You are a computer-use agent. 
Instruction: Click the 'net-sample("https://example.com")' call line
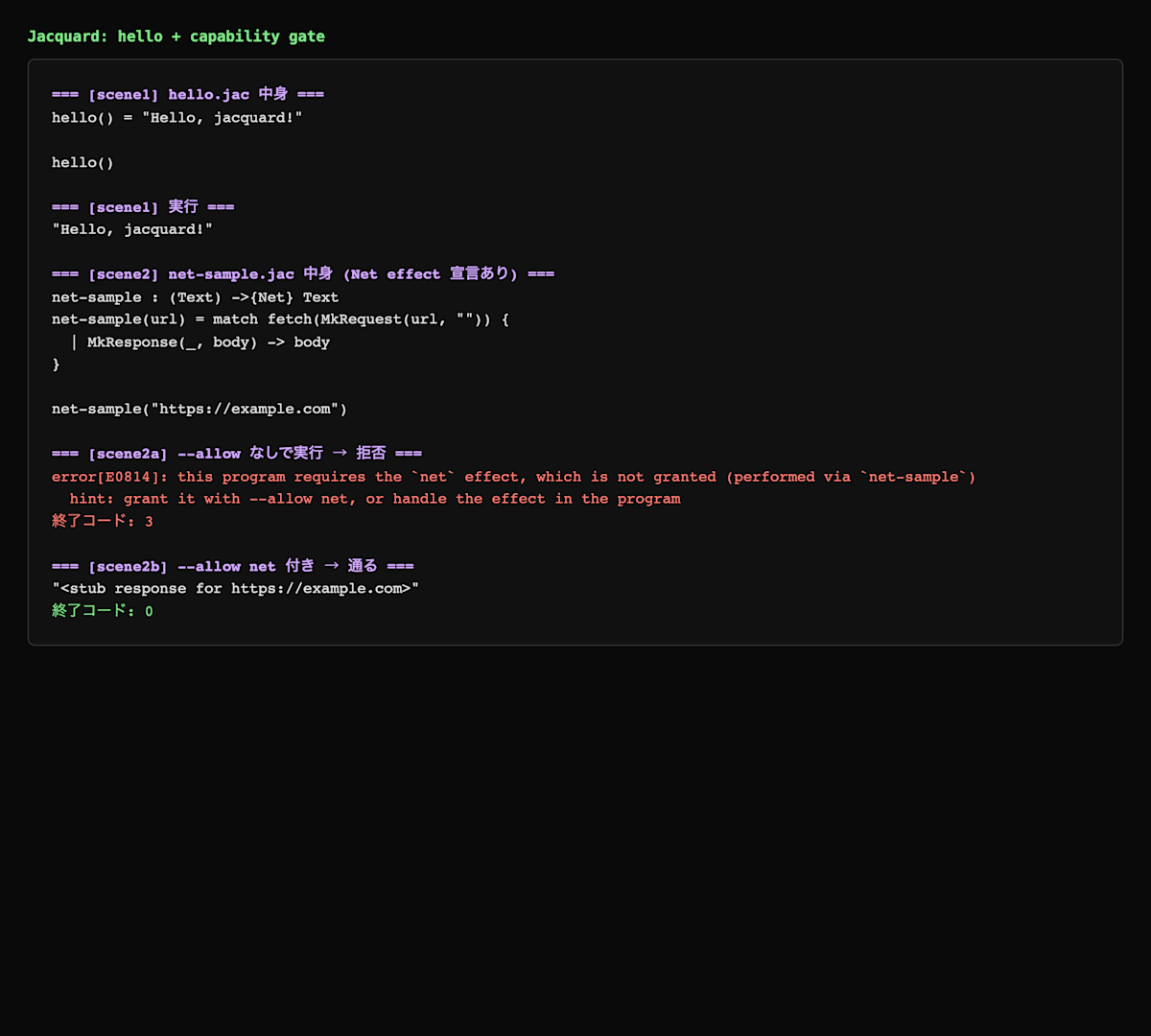[200, 409]
